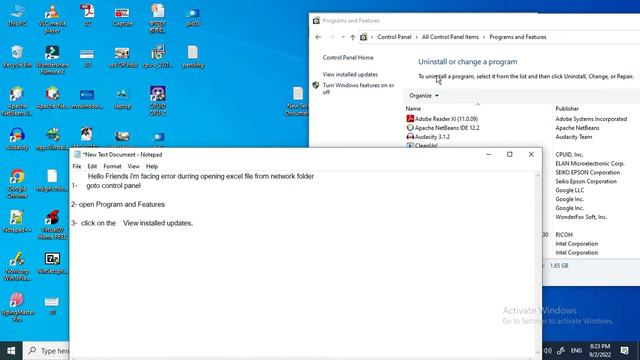The width and height of the screenshot is (640, 360).
Task: Open Notepad File menu
Action: [77, 167]
